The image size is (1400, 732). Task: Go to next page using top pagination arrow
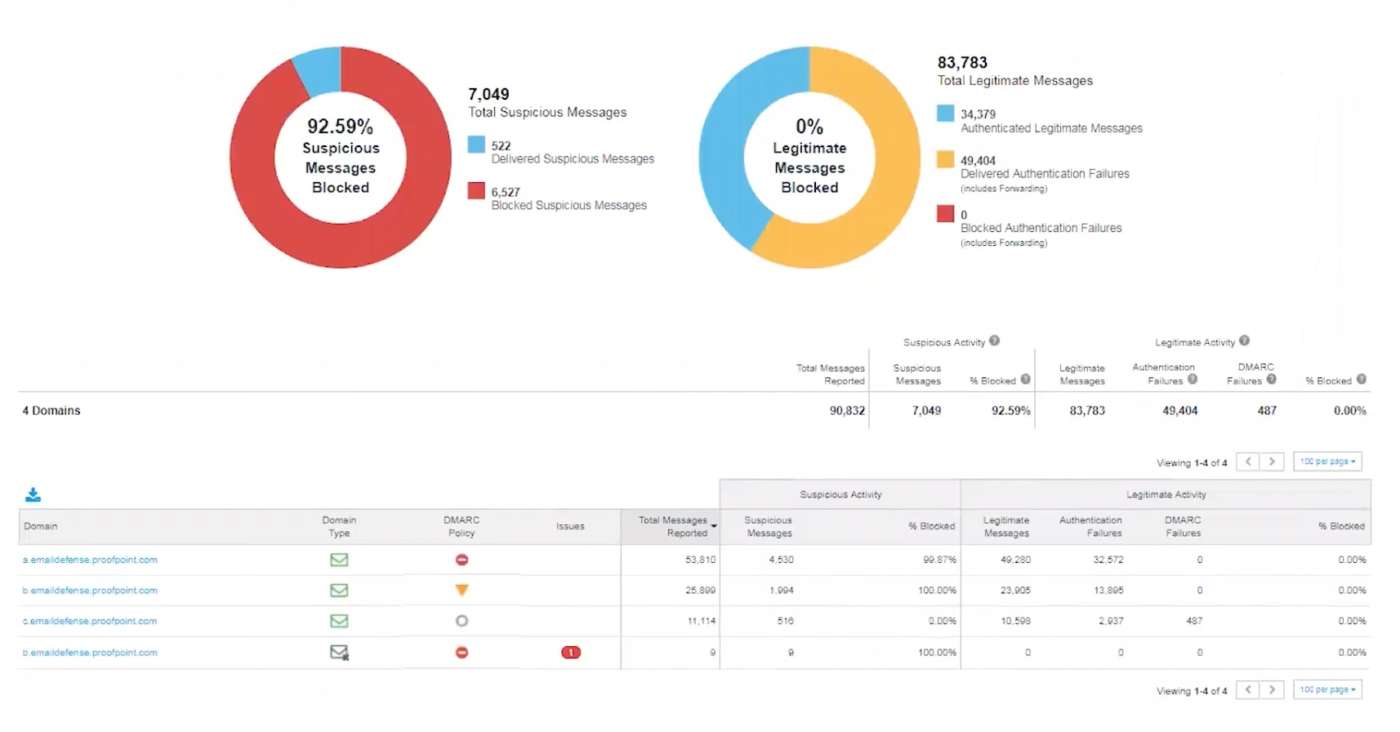coord(1272,462)
